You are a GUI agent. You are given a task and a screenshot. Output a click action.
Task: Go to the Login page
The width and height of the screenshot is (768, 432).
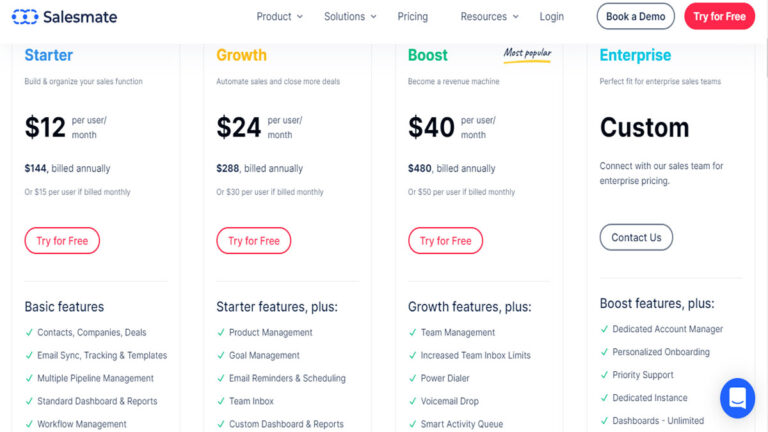click(x=552, y=16)
